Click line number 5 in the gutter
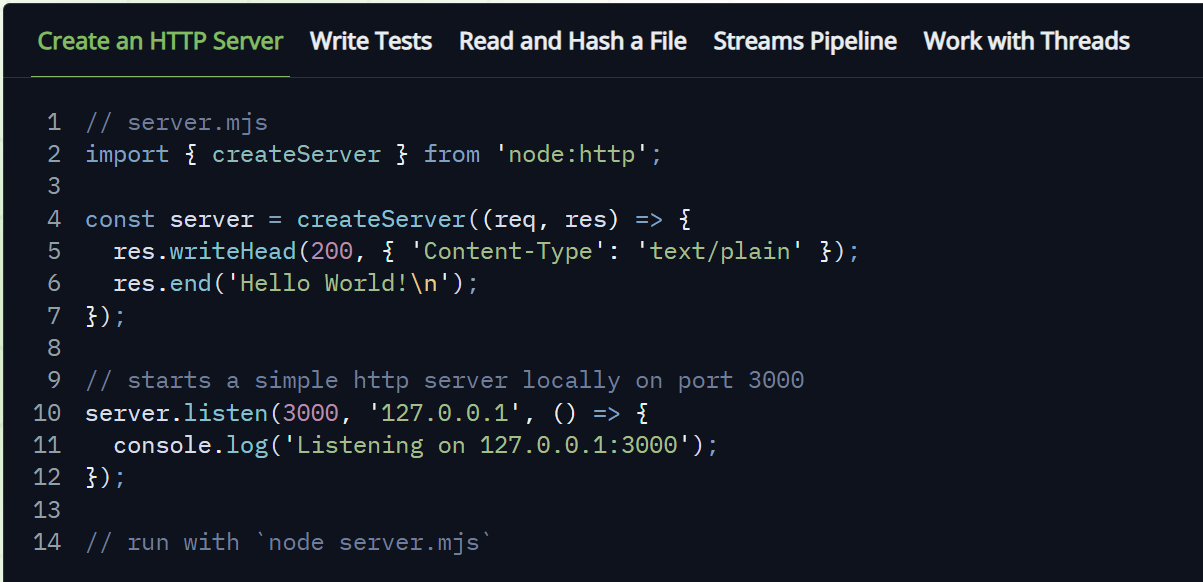 pyautogui.click(x=53, y=250)
